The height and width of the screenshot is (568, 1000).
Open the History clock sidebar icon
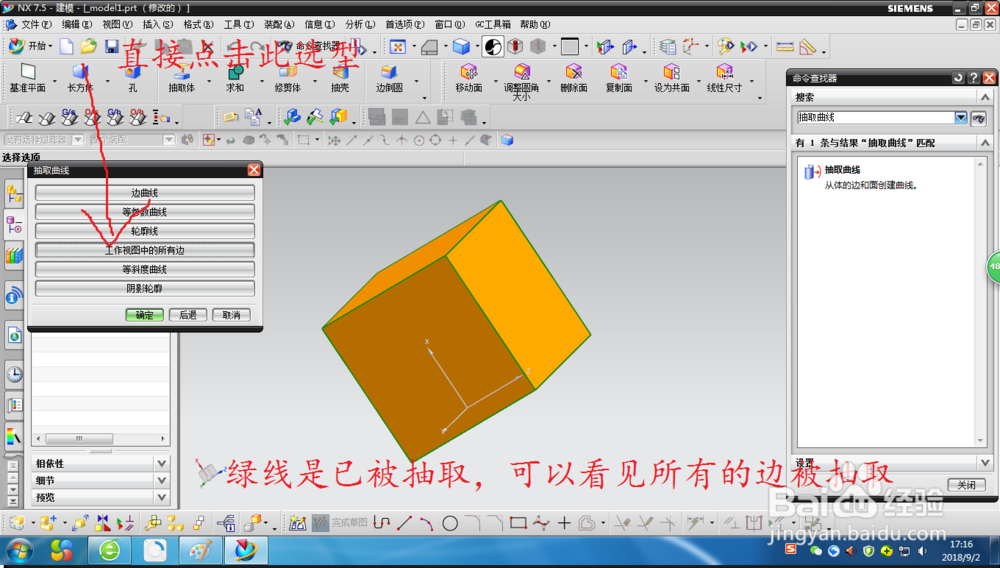click(14, 374)
